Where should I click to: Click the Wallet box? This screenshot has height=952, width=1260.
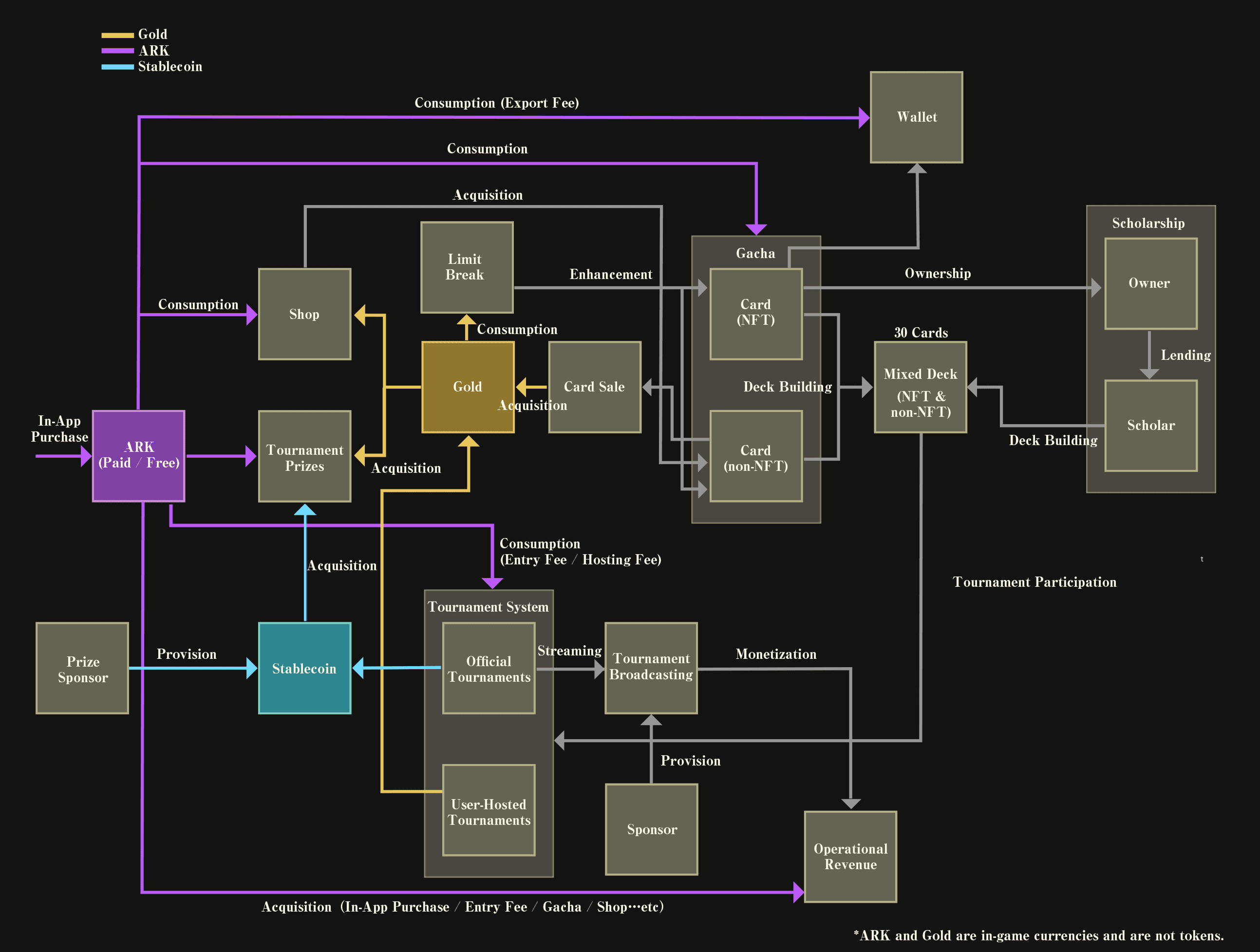[x=916, y=117]
